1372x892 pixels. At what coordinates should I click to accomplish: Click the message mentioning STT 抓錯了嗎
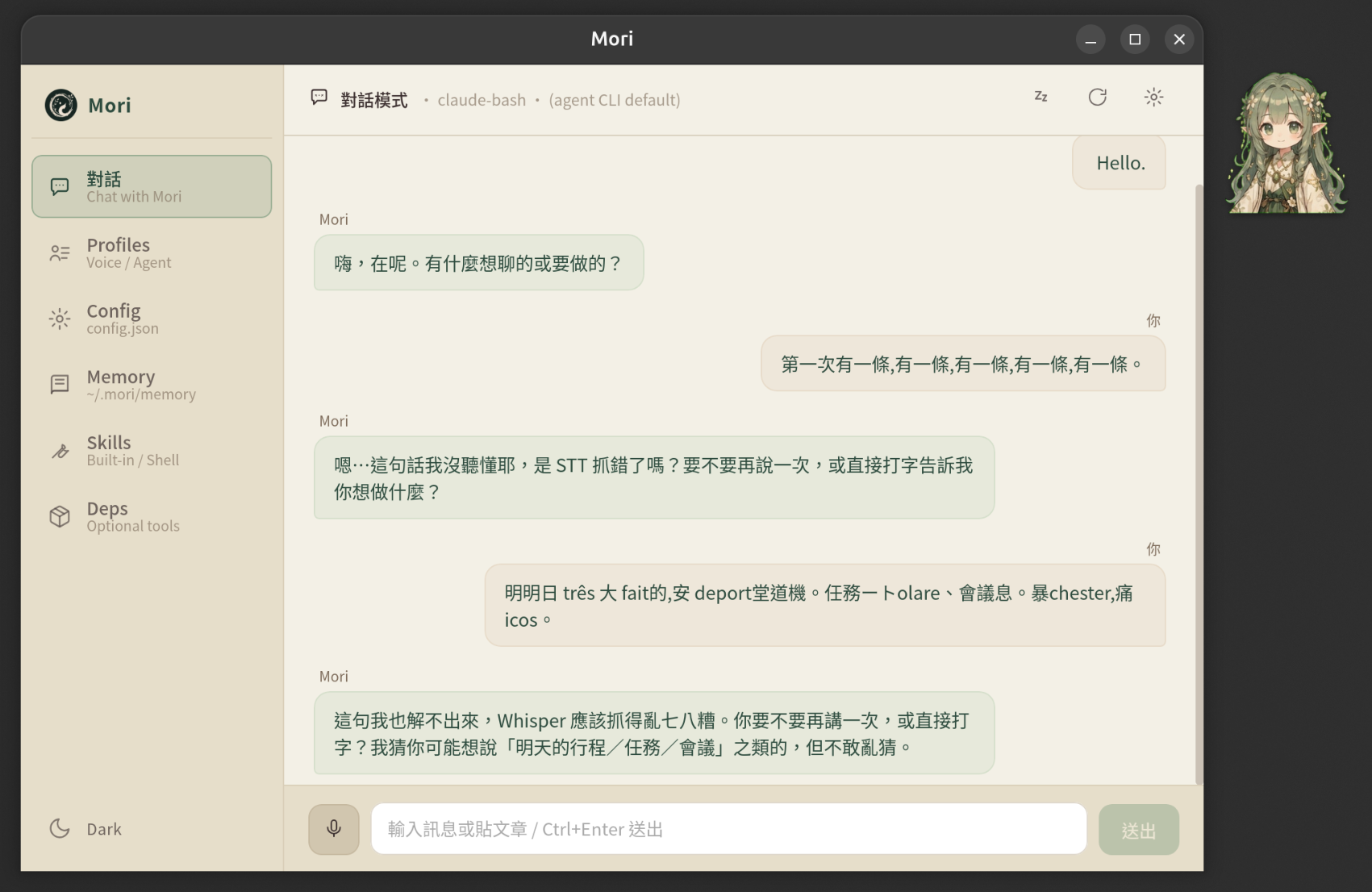pos(654,477)
